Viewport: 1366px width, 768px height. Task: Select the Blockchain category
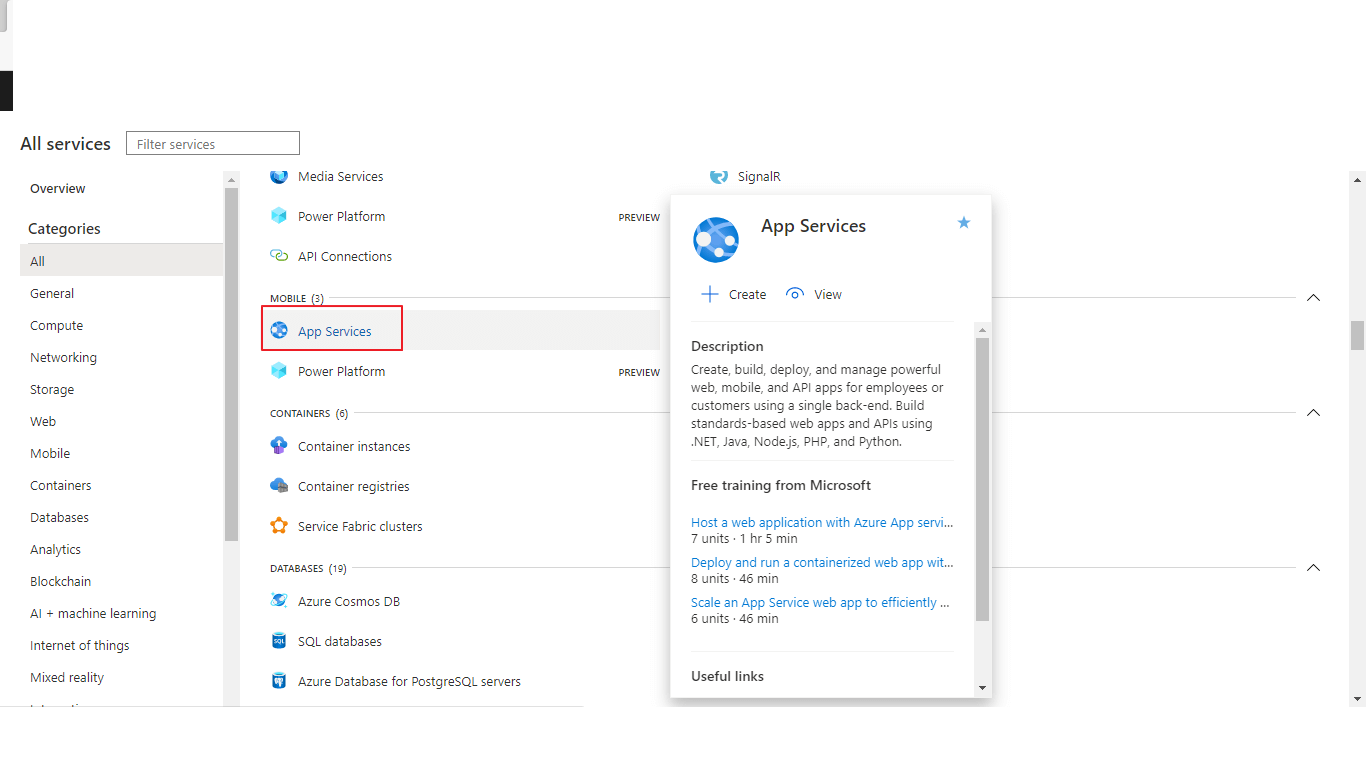(60, 581)
